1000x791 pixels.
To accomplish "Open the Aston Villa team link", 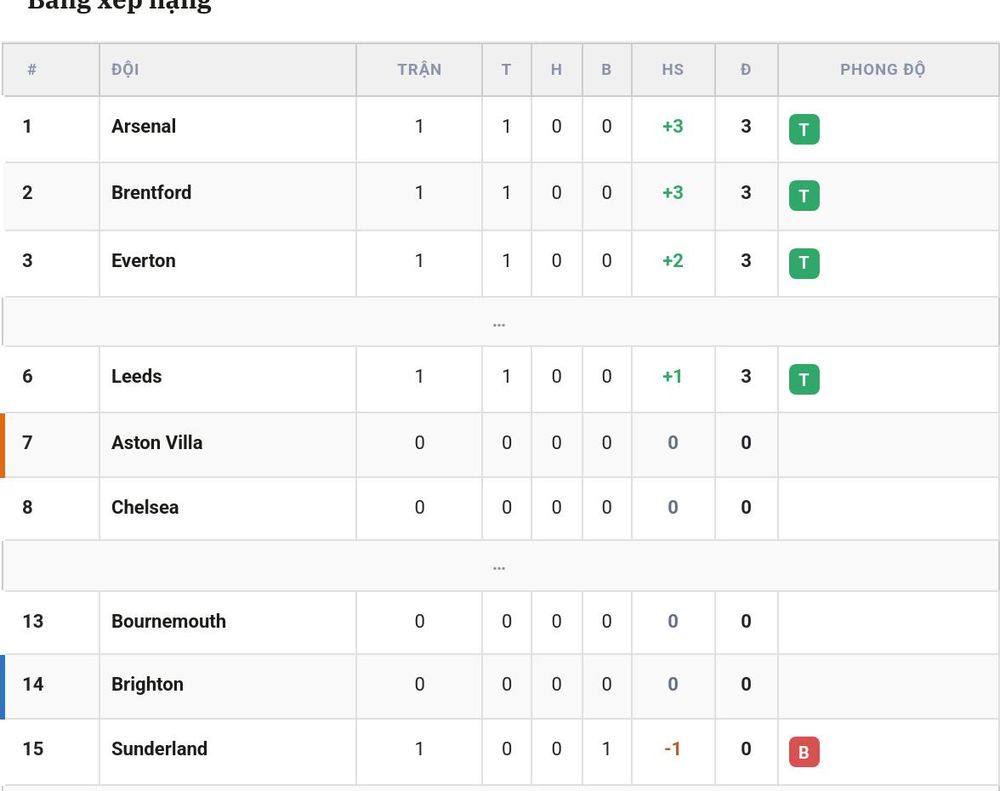I will [x=157, y=443].
